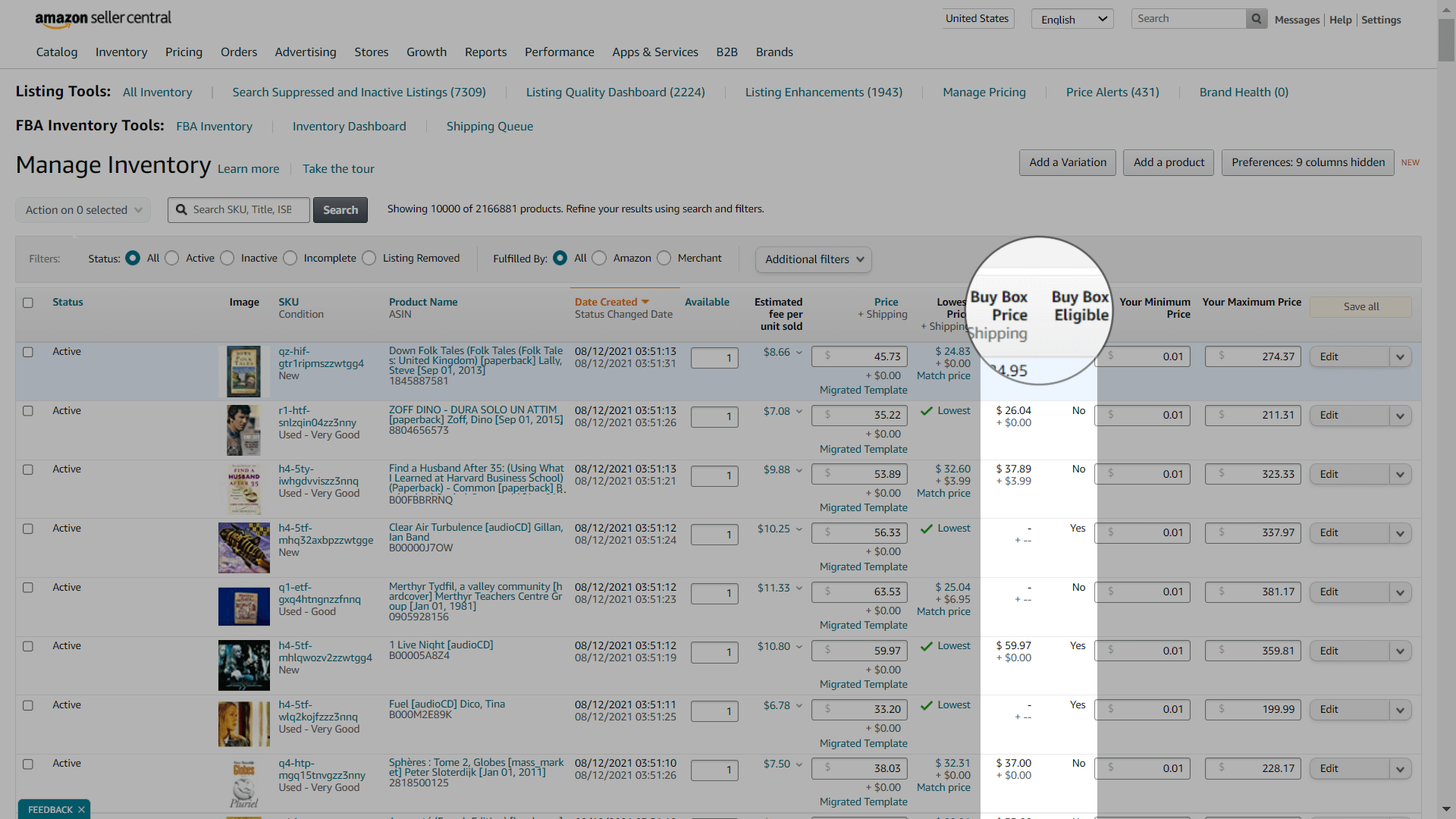The image size is (1456, 819).
Task: Open the Reports menu
Action: [x=485, y=52]
